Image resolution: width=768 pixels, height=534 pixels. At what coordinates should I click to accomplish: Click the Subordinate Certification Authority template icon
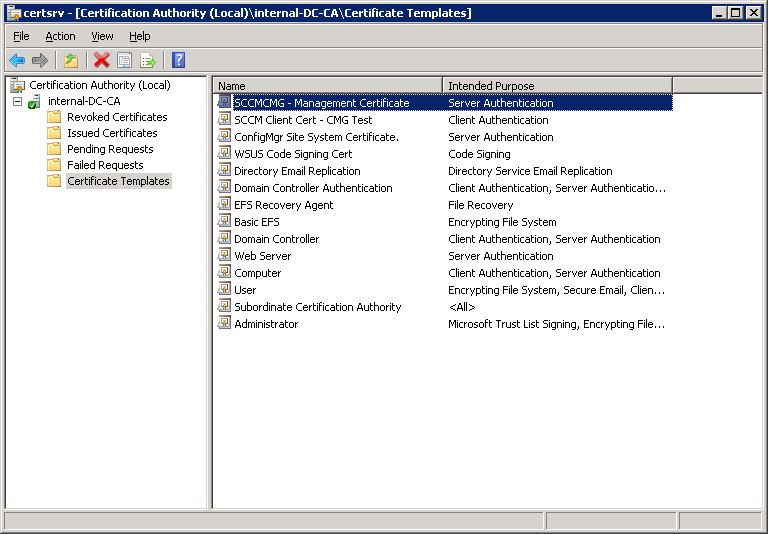[224, 306]
